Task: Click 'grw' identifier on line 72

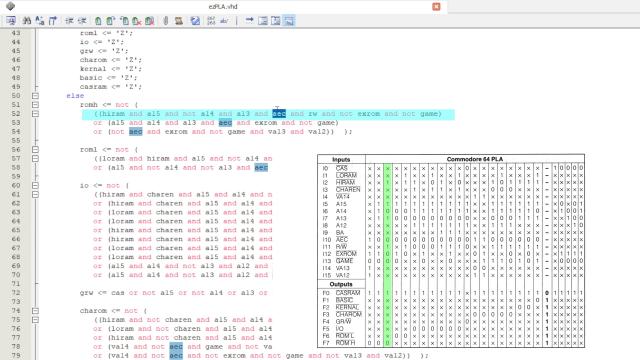Action: tap(87, 293)
